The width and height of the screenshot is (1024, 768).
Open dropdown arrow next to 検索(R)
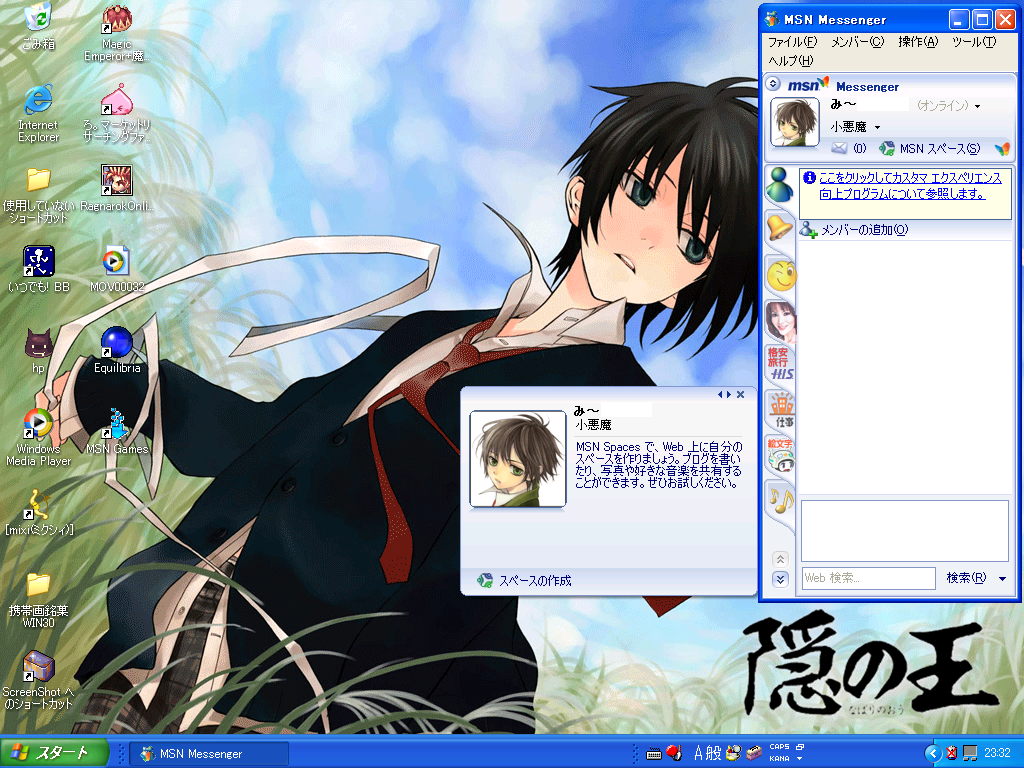(1002, 579)
